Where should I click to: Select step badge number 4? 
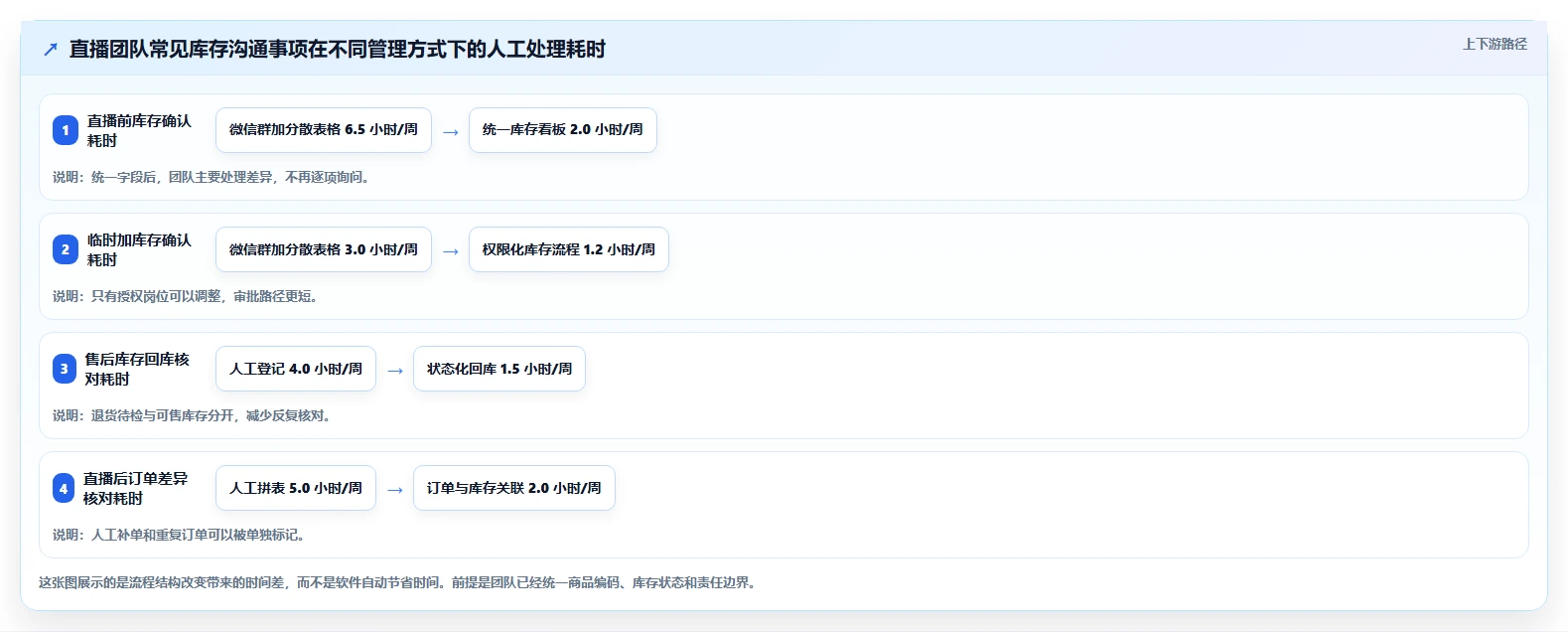(64, 488)
